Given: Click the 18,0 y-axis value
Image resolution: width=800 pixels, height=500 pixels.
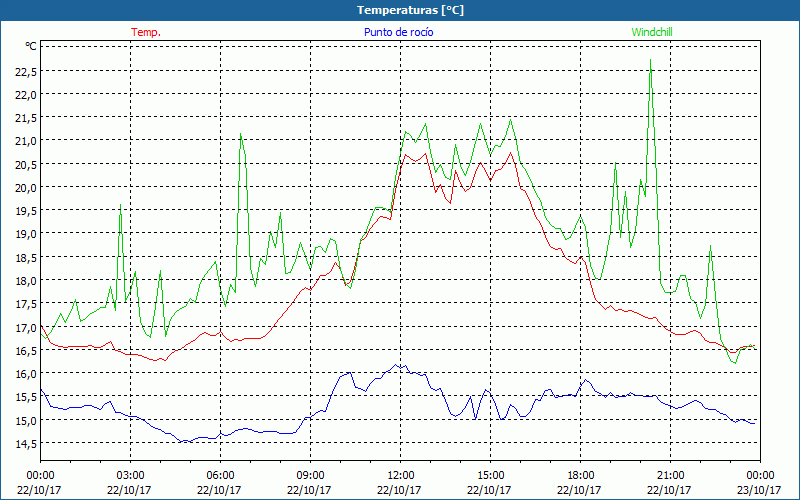Looking at the screenshot, I should pos(26,281).
